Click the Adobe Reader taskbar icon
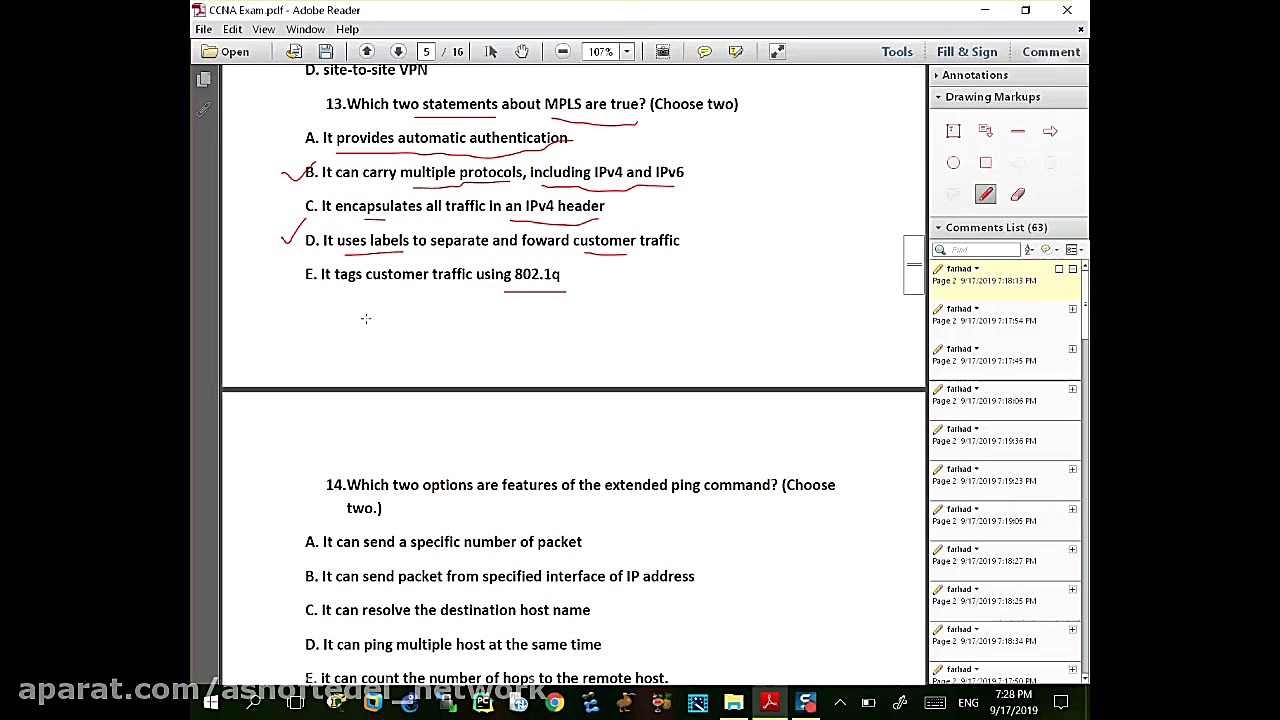1280x720 pixels. (x=770, y=703)
